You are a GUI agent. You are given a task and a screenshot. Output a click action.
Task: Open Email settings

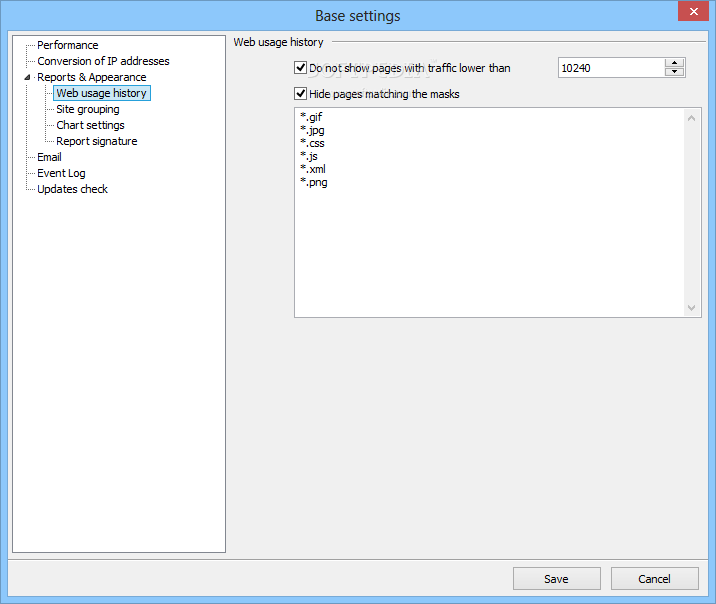click(x=49, y=157)
